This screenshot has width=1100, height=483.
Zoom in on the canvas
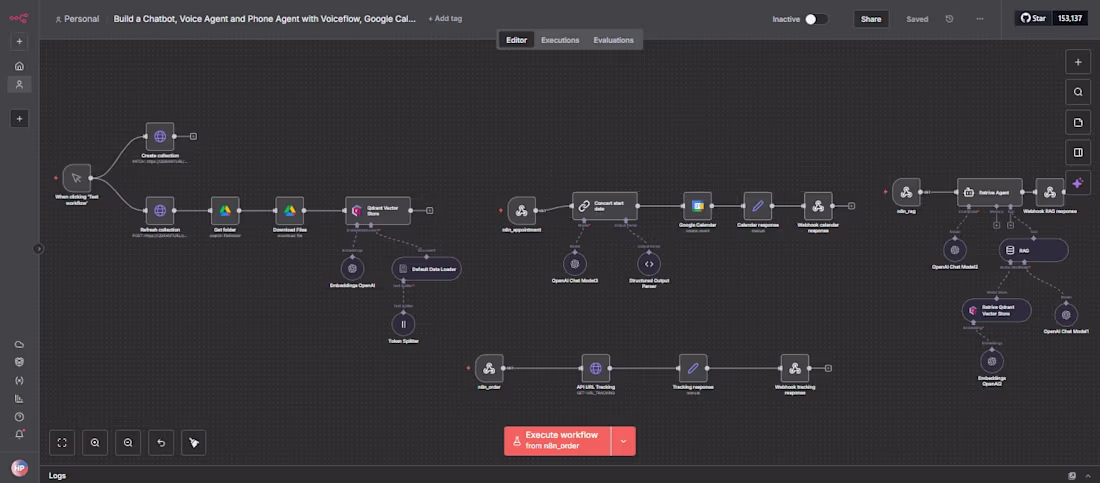pyautogui.click(x=95, y=442)
